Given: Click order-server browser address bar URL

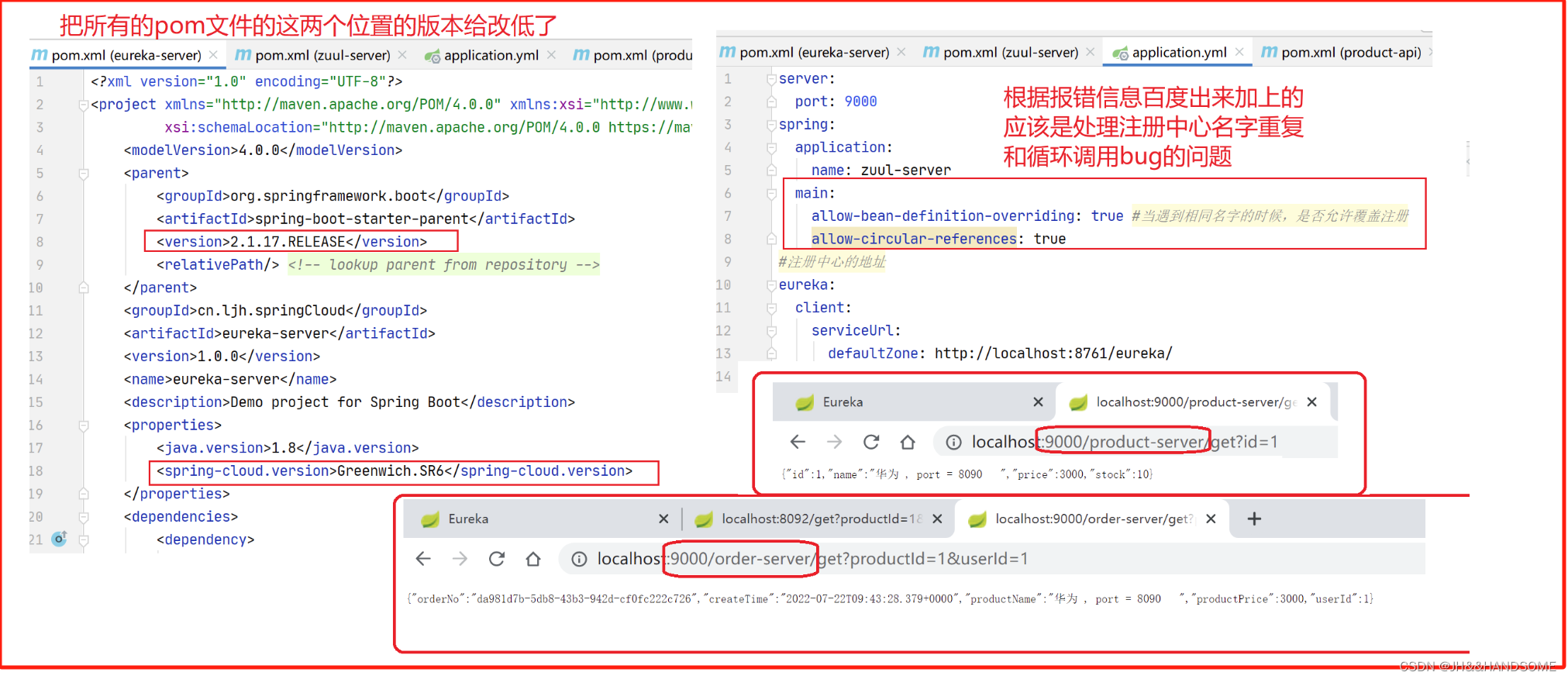Looking at the screenshot, I should pos(812,559).
